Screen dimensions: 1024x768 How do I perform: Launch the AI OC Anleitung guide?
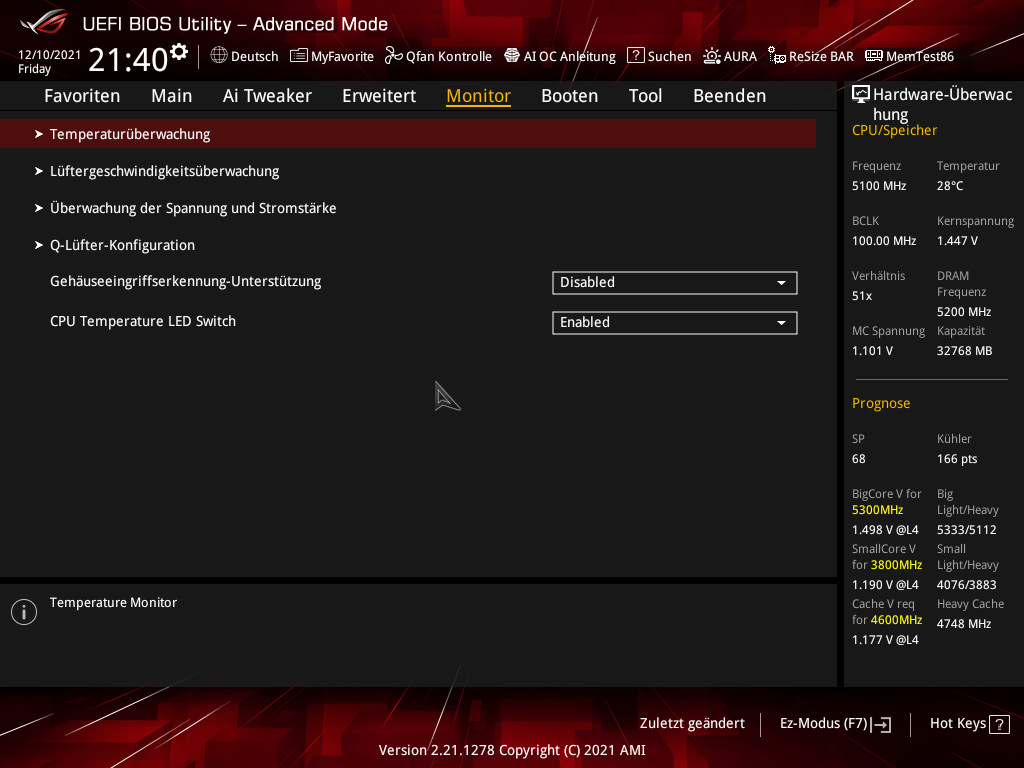(560, 56)
